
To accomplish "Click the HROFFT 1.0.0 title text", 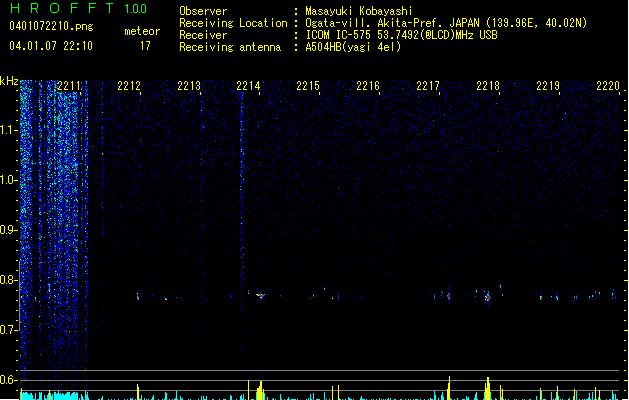I will (x=78, y=8).
